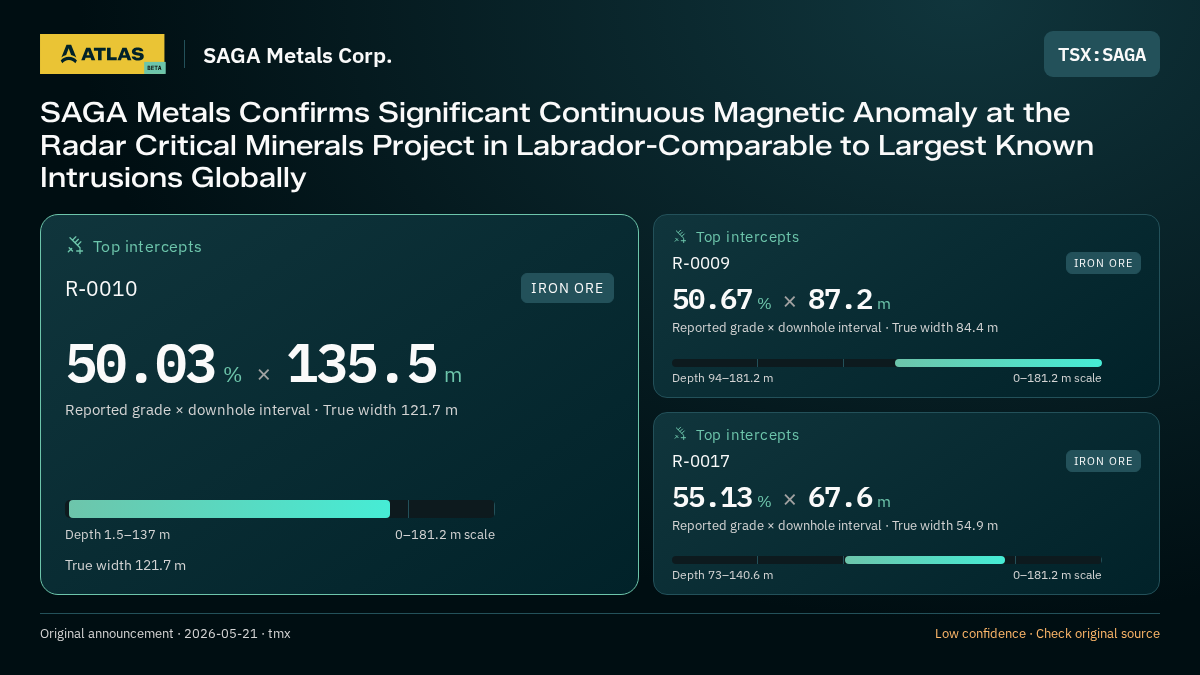Click the 'Original announcement · 2026-05-21 · tmx' footer

tap(165, 634)
